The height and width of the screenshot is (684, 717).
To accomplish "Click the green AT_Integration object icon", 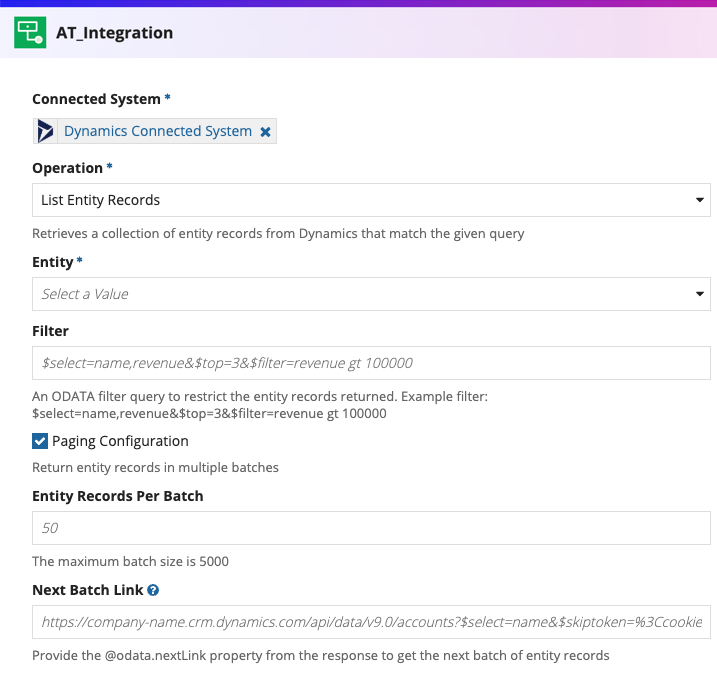I will (30, 32).
